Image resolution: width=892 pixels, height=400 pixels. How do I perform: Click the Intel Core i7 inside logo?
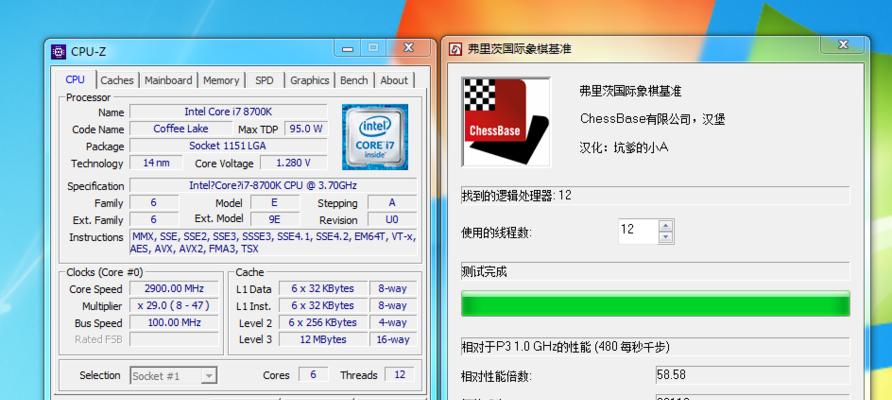click(x=375, y=137)
